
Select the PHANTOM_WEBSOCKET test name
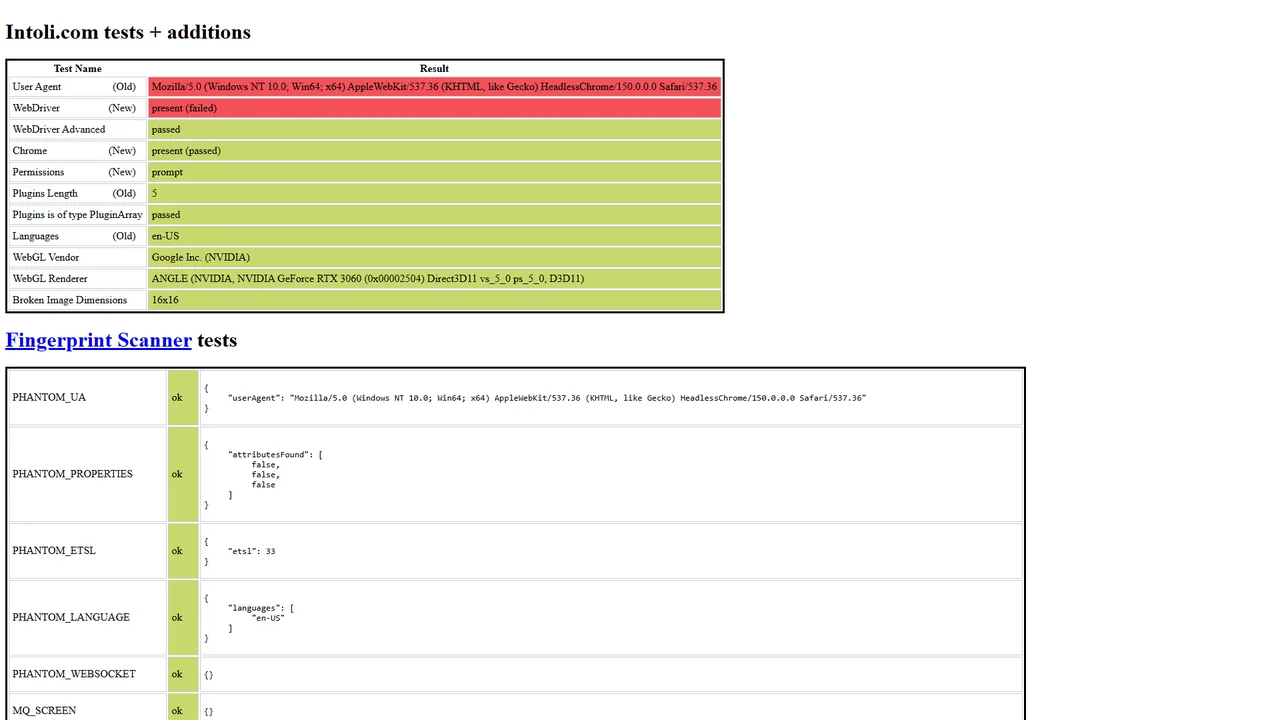(74, 674)
